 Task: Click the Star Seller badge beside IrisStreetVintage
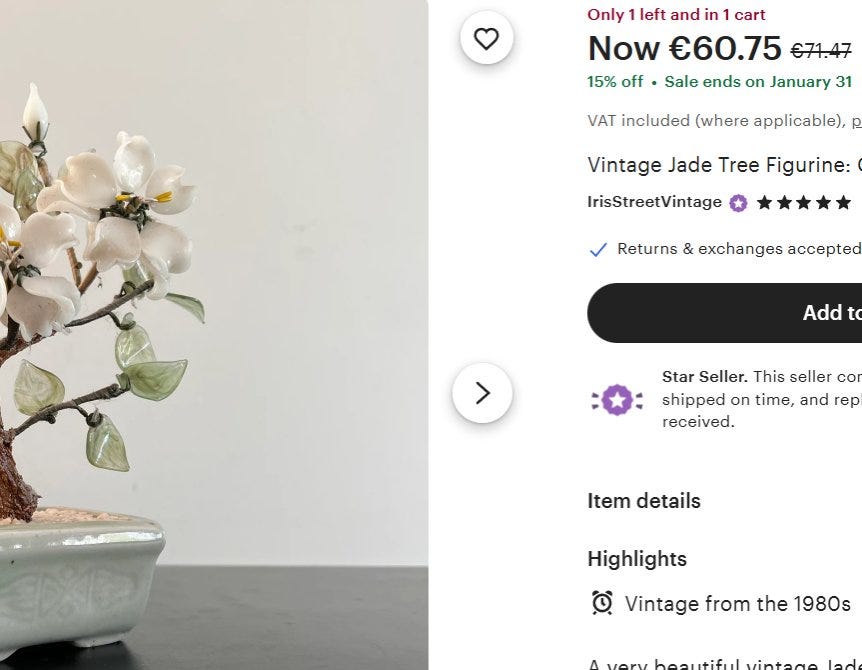(x=738, y=203)
